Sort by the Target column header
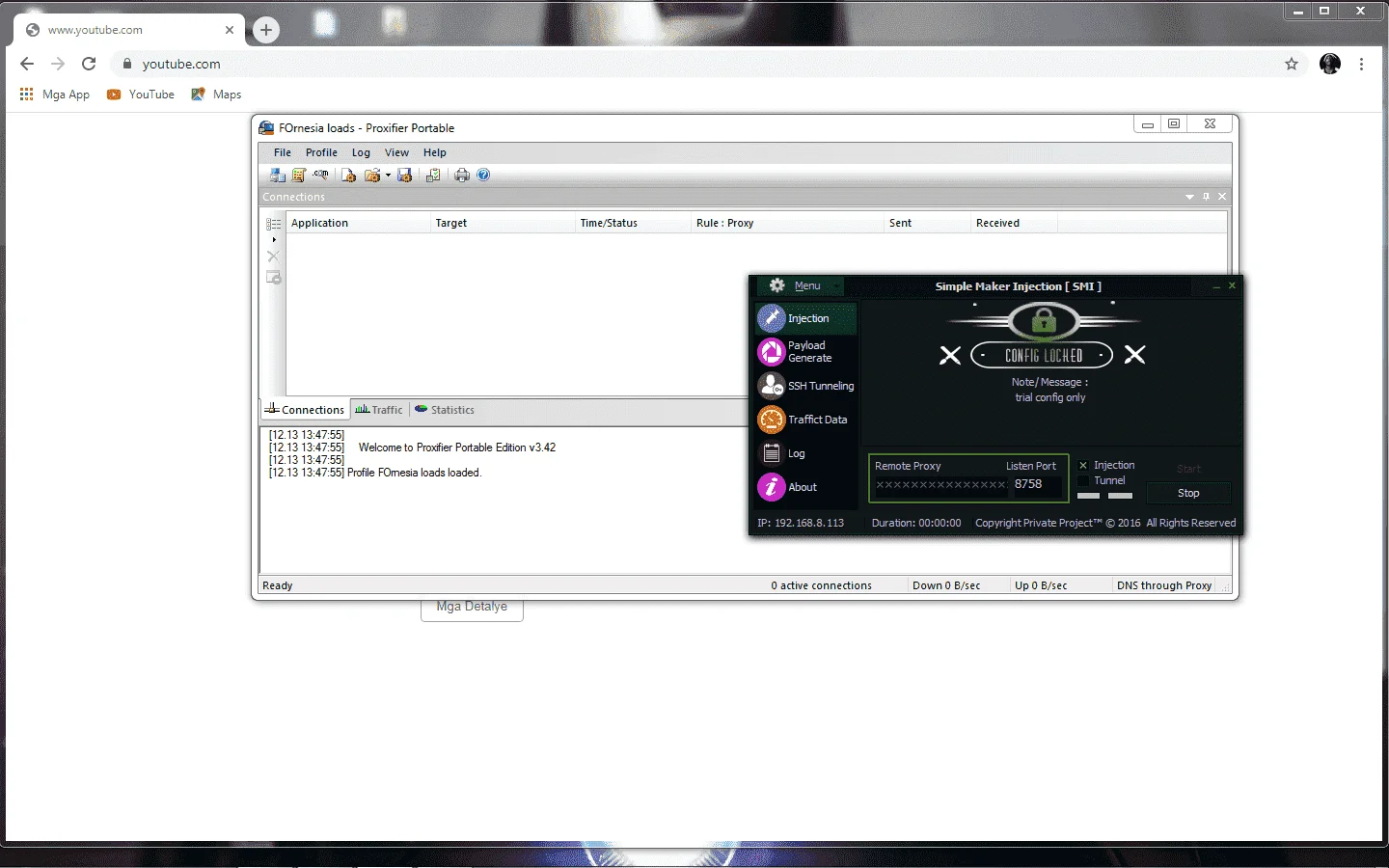Viewport: 1389px width, 868px height. point(503,223)
